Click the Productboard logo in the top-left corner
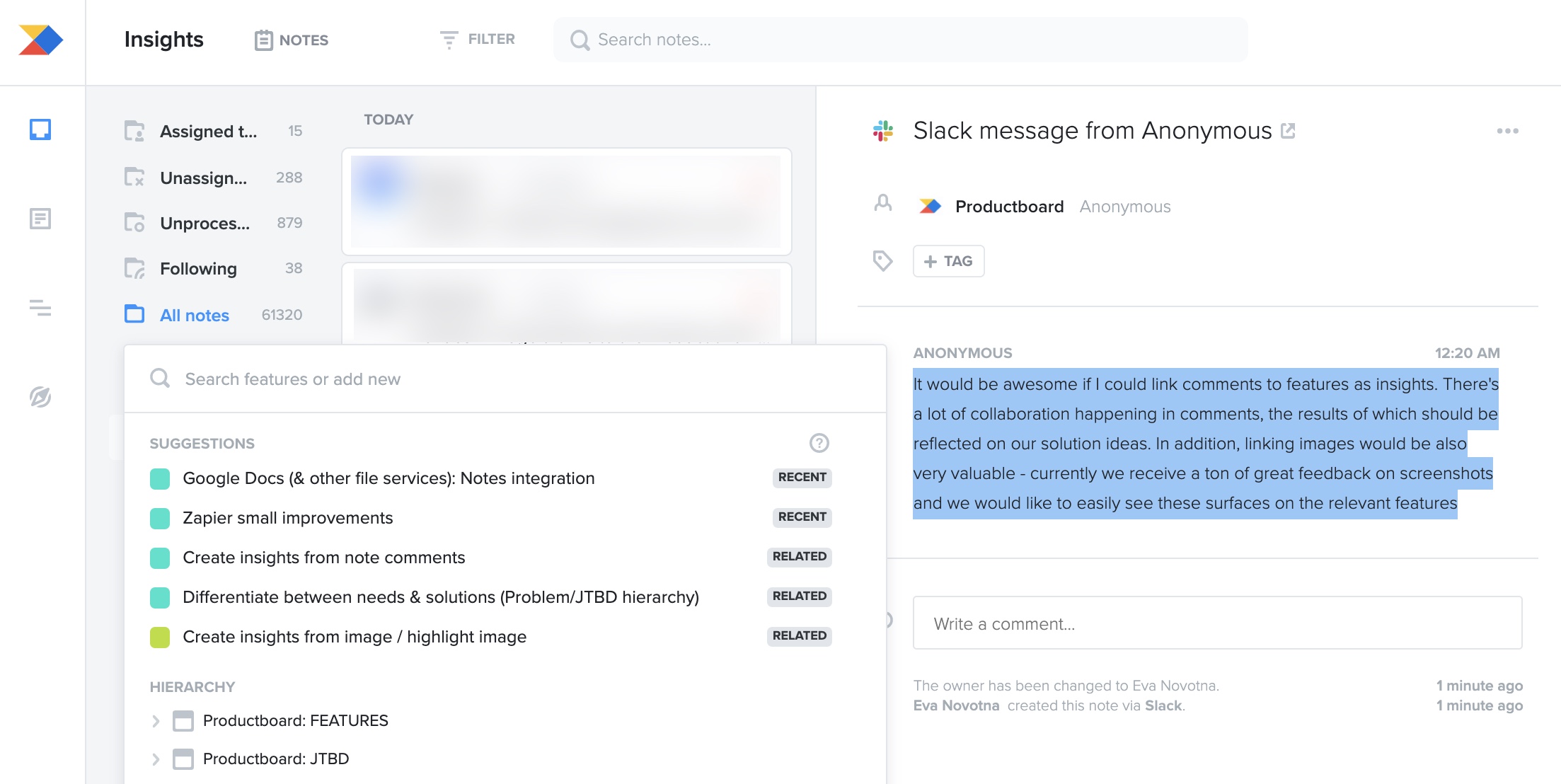 click(x=42, y=40)
